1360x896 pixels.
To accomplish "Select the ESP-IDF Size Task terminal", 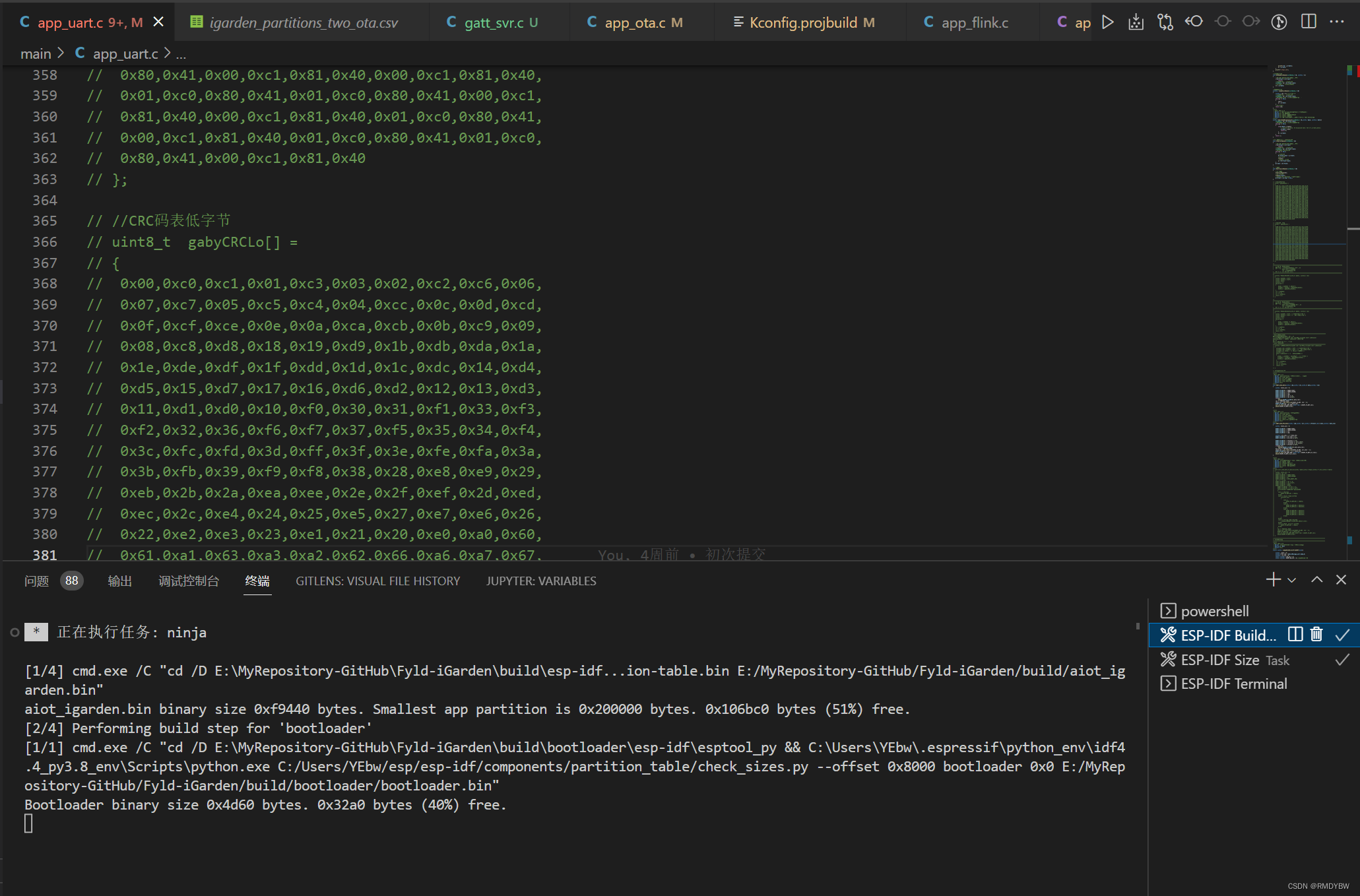I will click(1254, 660).
